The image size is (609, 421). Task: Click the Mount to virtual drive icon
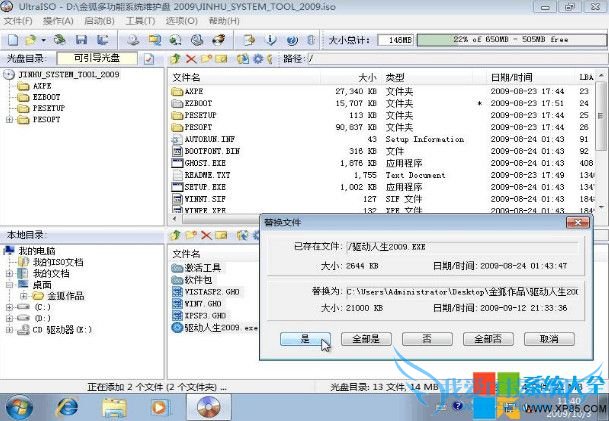tap(197, 40)
